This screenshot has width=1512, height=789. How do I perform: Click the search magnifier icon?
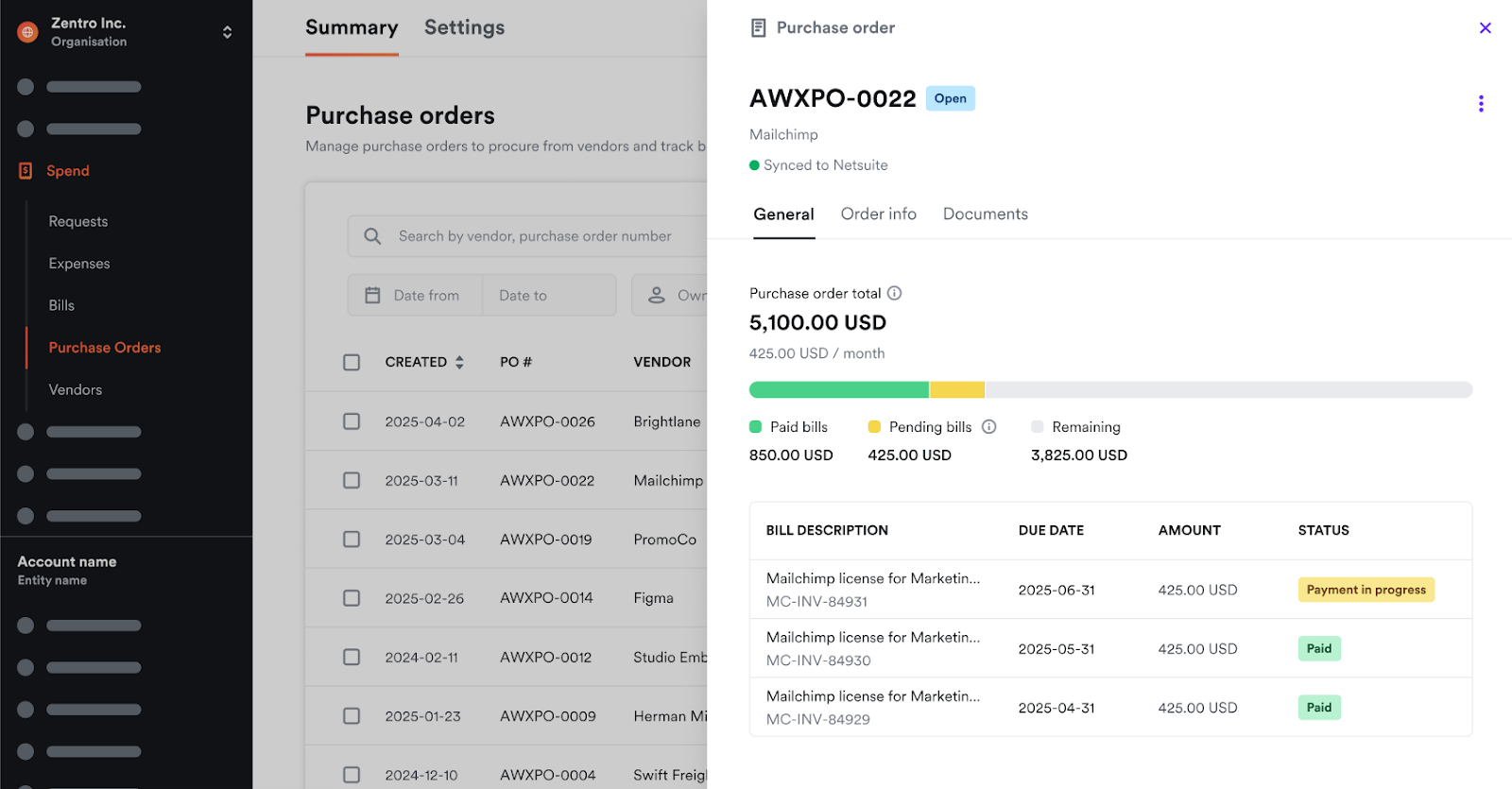coord(372,236)
